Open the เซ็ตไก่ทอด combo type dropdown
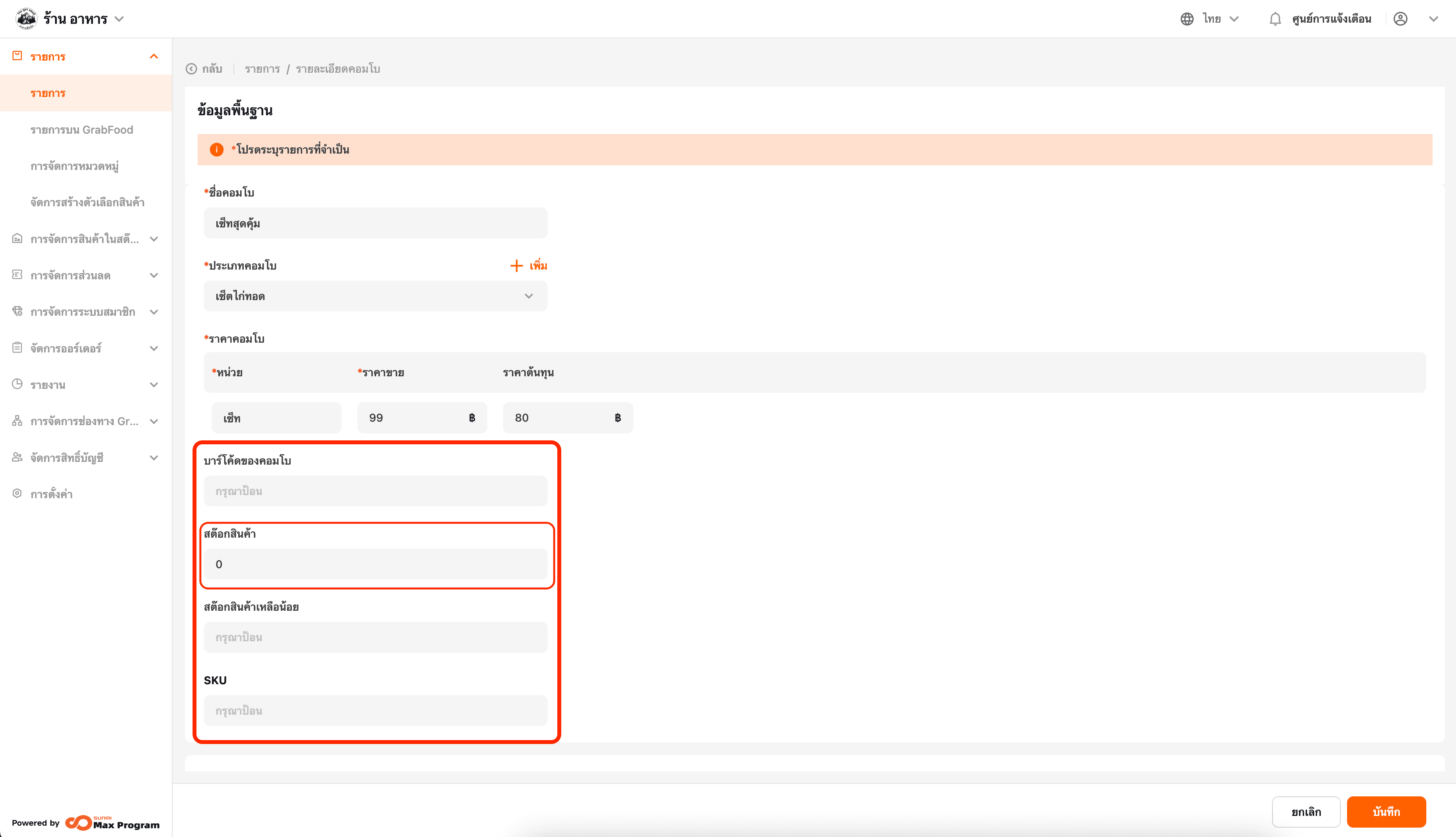The width and height of the screenshot is (1456, 837). coord(375,296)
